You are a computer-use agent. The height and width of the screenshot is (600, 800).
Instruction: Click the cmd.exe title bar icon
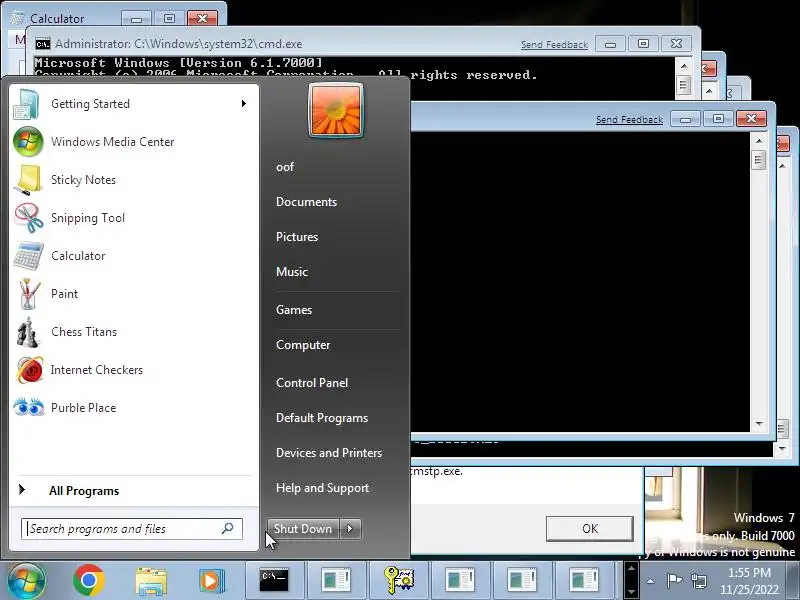[43, 44]
